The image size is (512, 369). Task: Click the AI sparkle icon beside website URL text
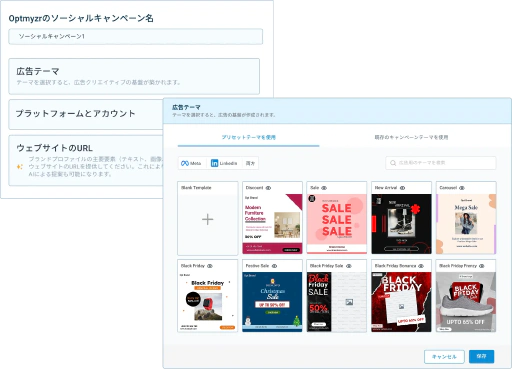20,167
